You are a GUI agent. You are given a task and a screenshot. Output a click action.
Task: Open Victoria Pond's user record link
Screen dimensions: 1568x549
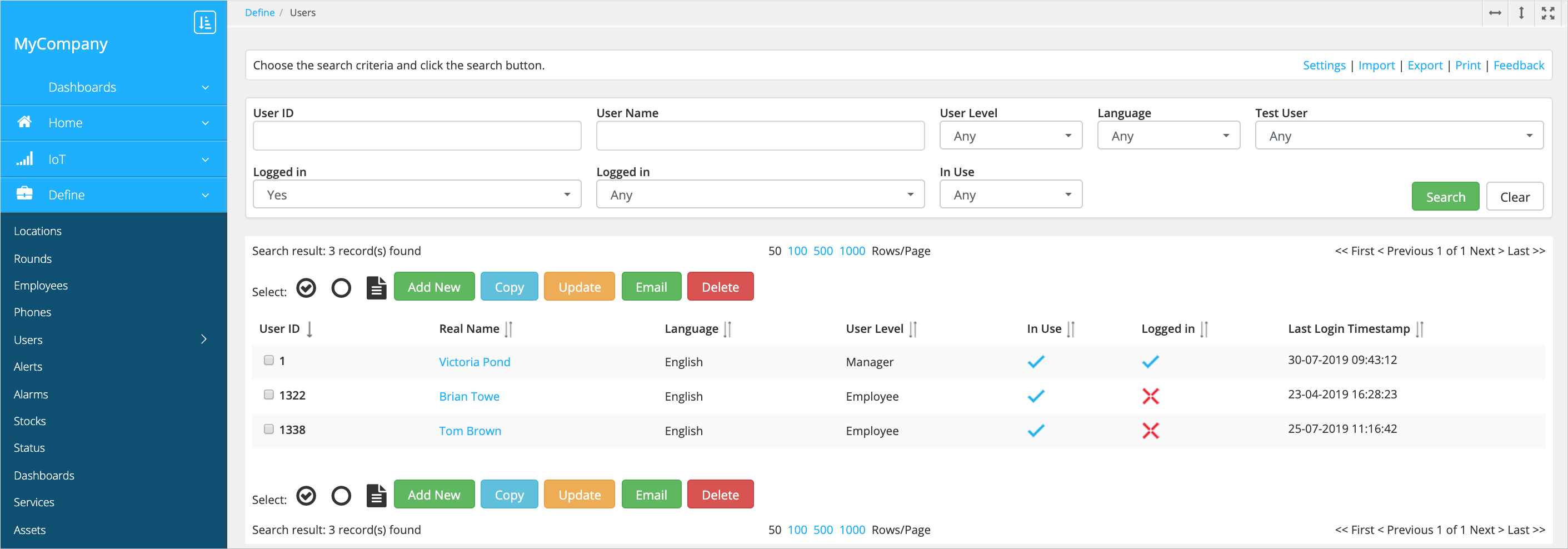474,362
